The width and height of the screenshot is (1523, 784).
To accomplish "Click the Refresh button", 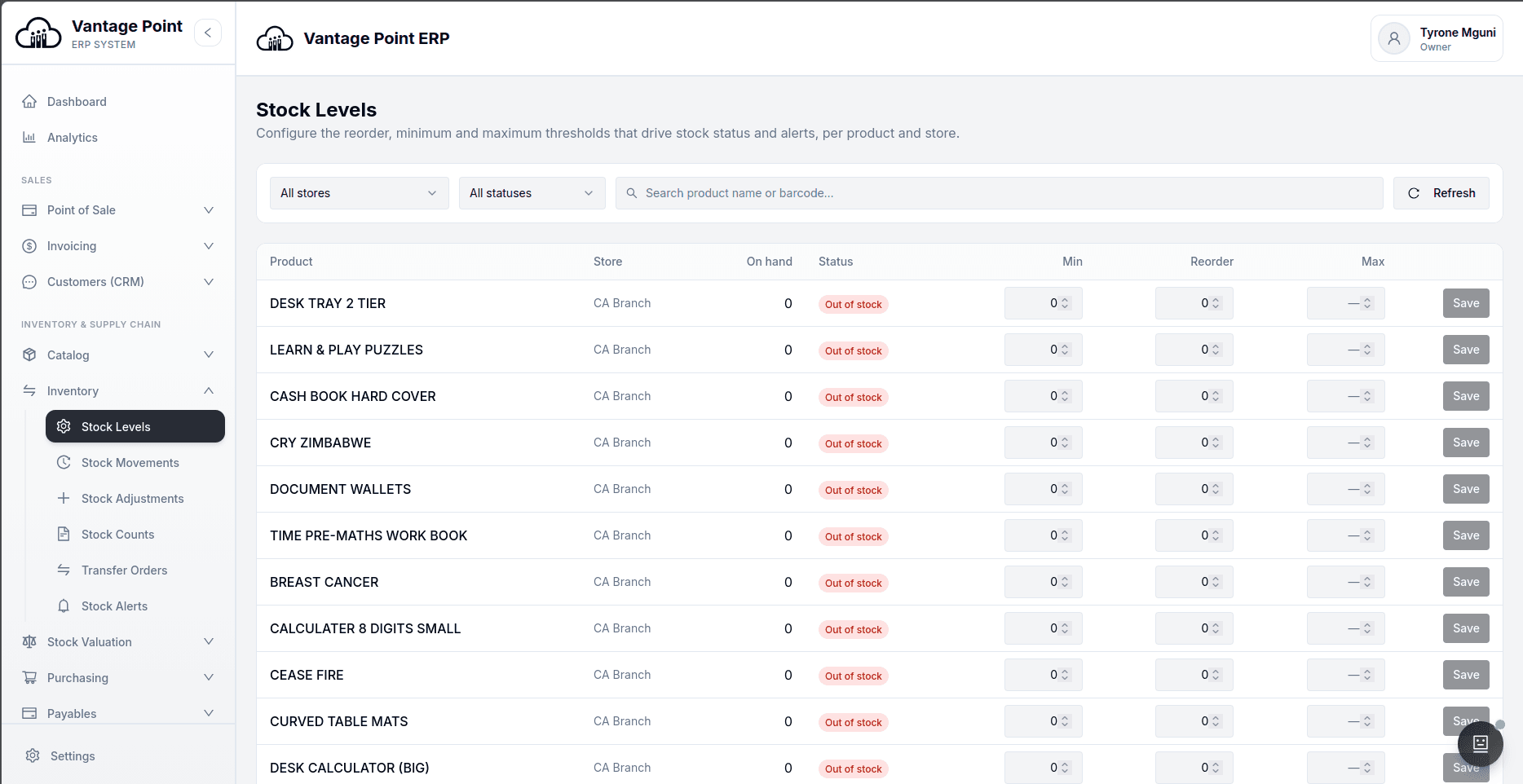I will 1441,193.
